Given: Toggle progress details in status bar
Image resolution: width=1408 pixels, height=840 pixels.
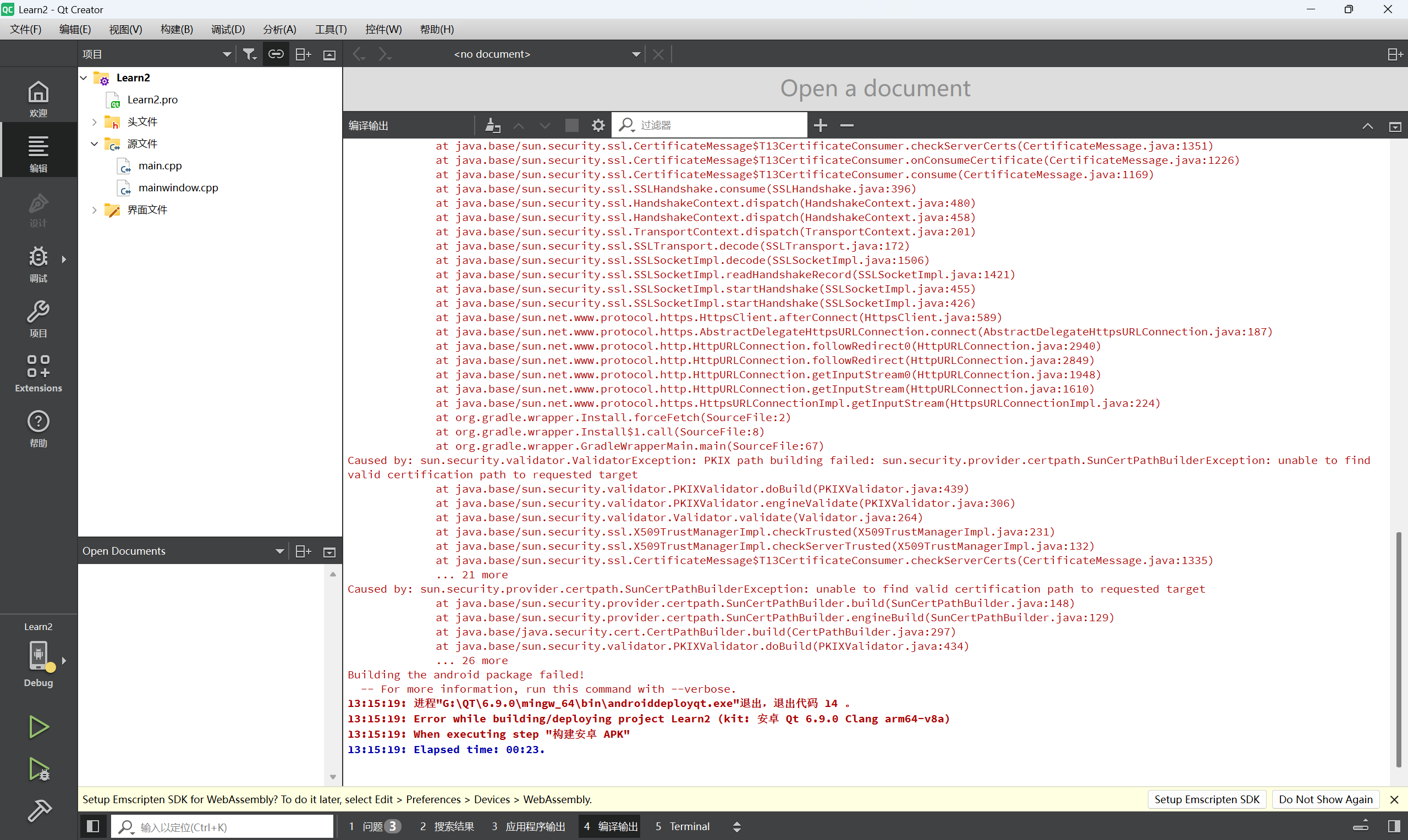Looking at the screenshot, I should coord(1361,826).
